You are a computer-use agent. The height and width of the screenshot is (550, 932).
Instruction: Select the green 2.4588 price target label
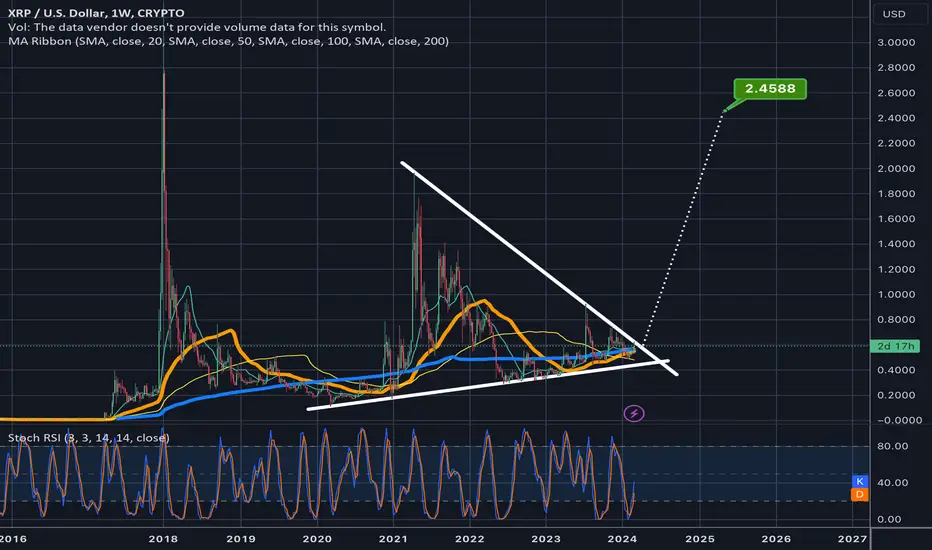point(770,89)
